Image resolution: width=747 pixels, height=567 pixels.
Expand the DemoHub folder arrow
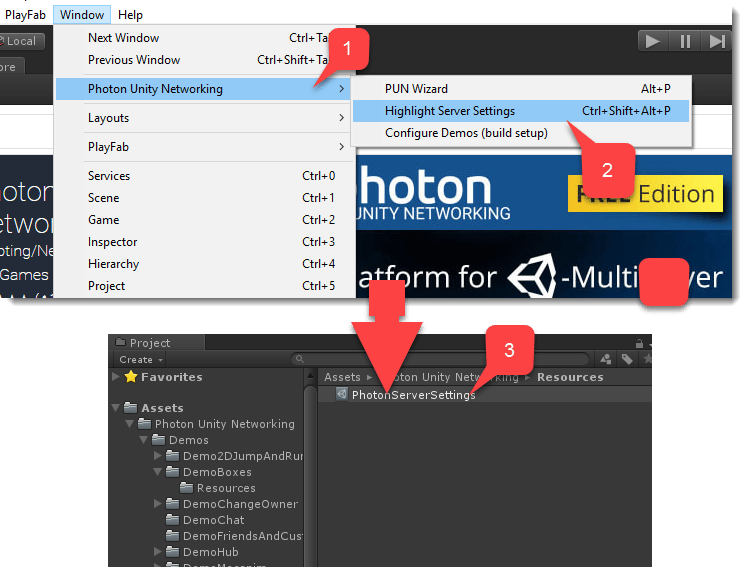[x=158, y=551]
